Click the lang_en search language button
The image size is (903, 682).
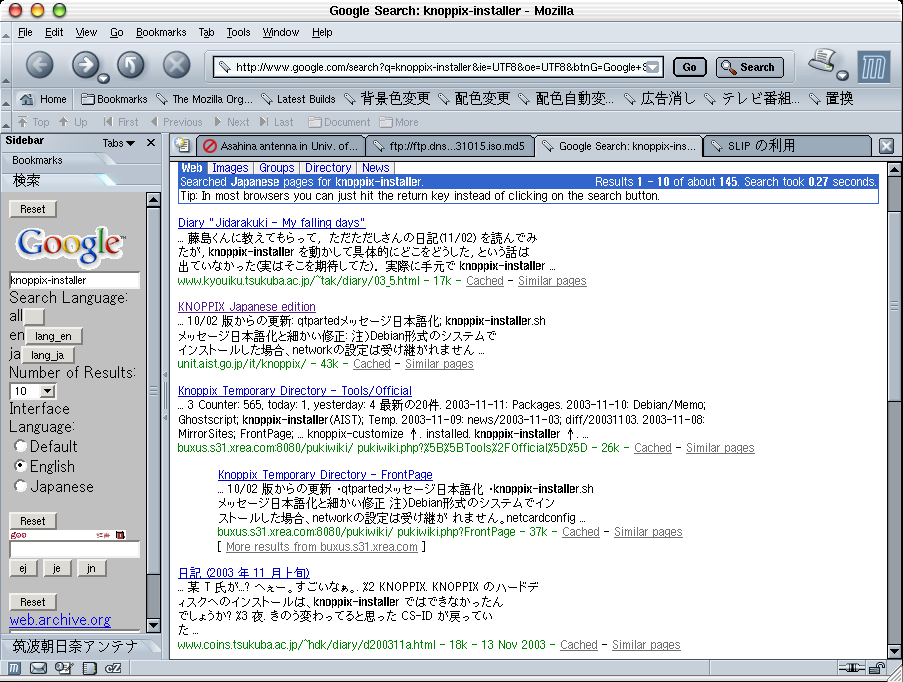[x=54, y=336]
